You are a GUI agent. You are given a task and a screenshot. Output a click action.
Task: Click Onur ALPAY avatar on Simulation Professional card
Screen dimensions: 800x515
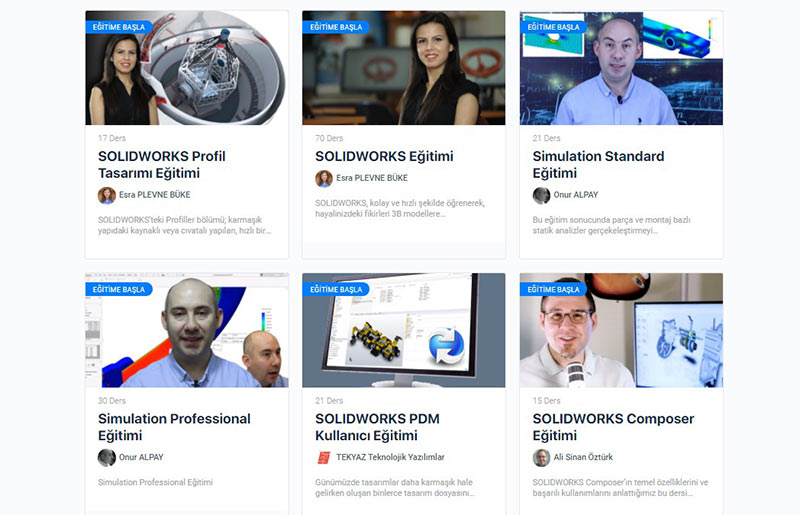(107, 457)
